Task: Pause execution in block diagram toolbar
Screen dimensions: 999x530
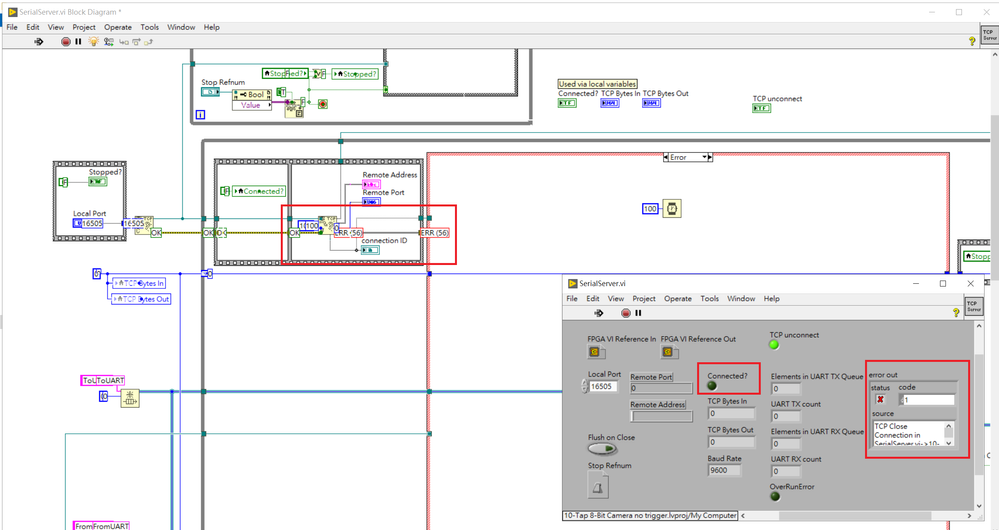Action: [78, 41]
